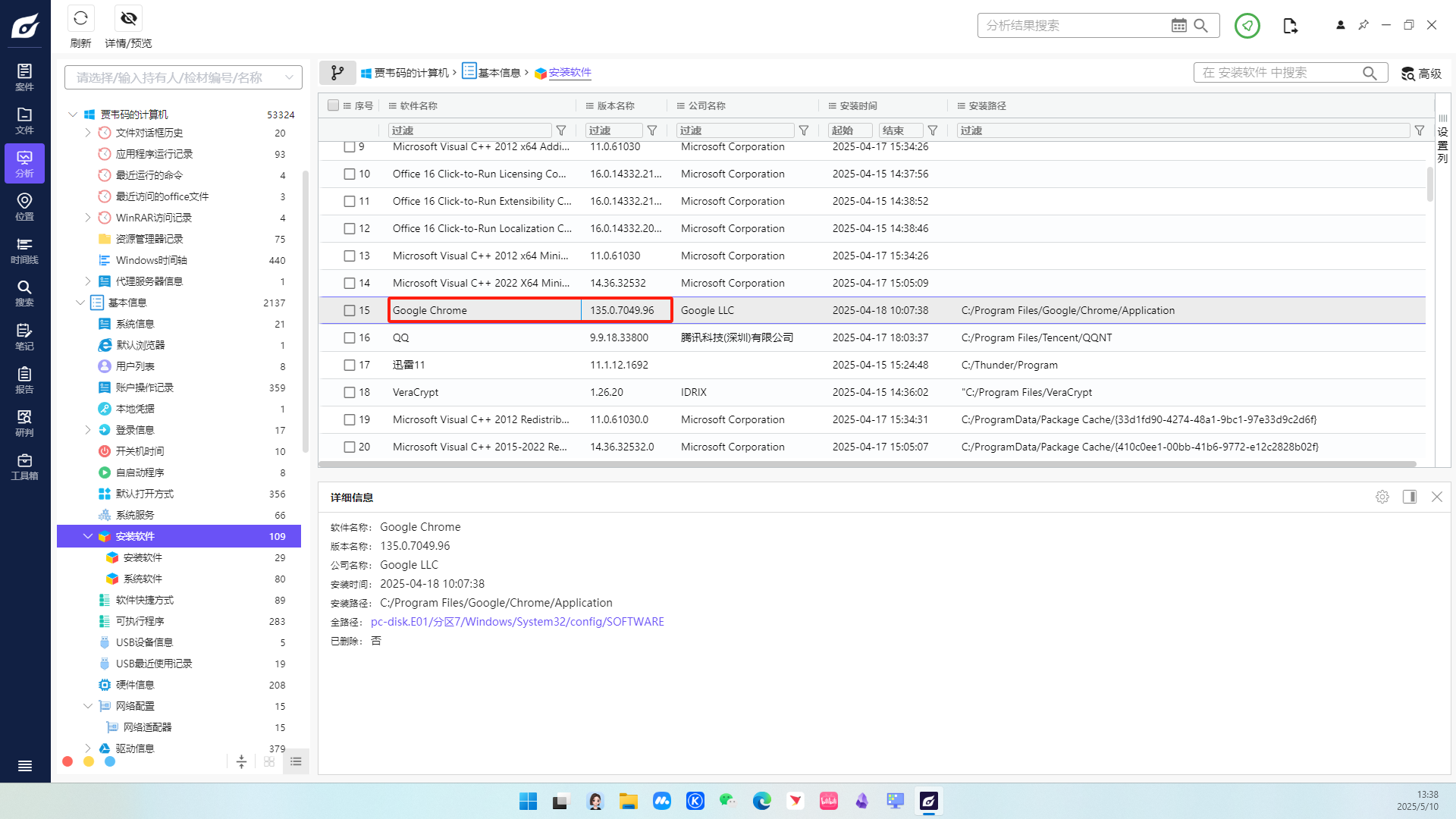The width and height of the screenshot is (1456, 819).
Task: Open 高级 advanced search
Action: click(1421, 74)
